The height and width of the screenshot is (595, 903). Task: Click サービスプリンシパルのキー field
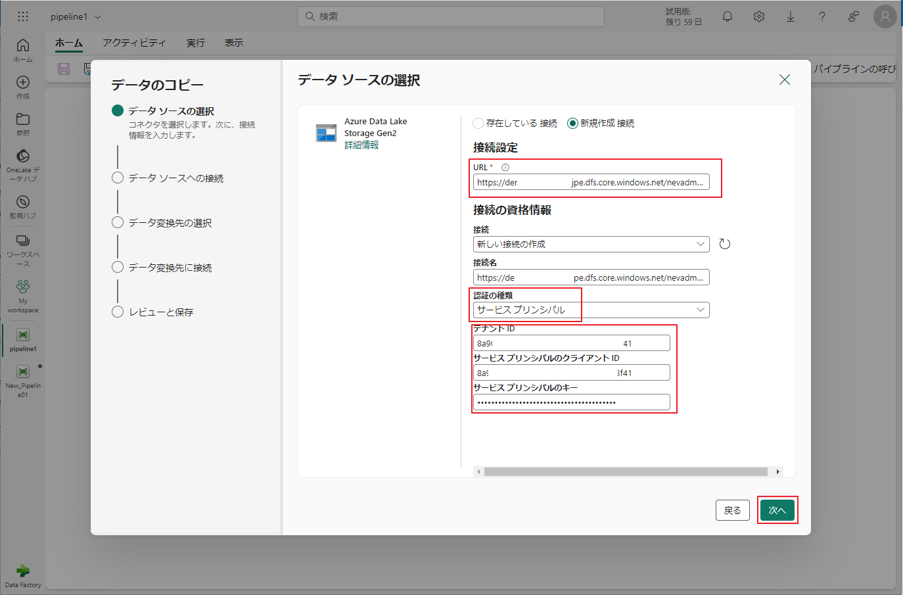coord(572,402)
